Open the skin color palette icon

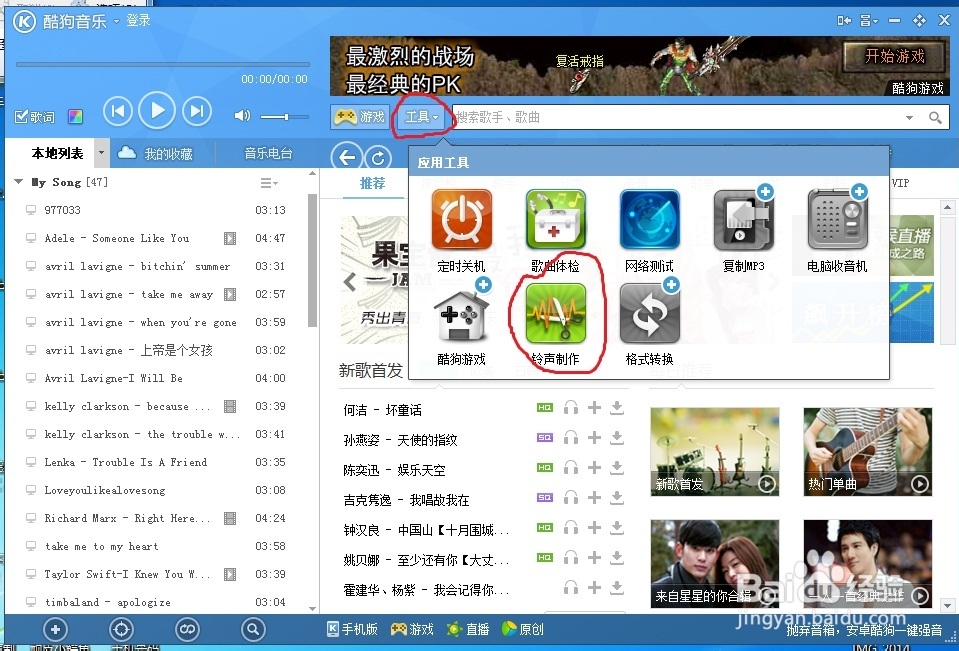75,116
